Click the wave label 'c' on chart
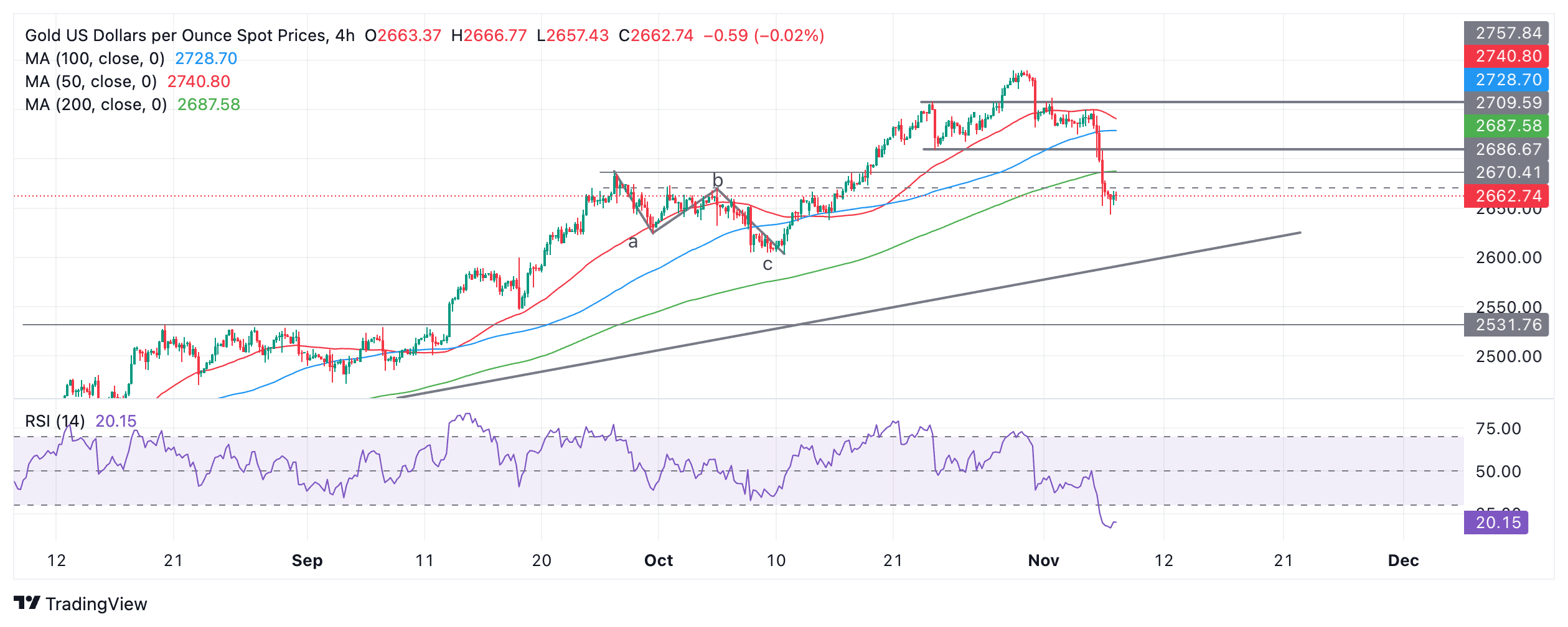Screen dimensions: 1568x627 coord(768,264)
